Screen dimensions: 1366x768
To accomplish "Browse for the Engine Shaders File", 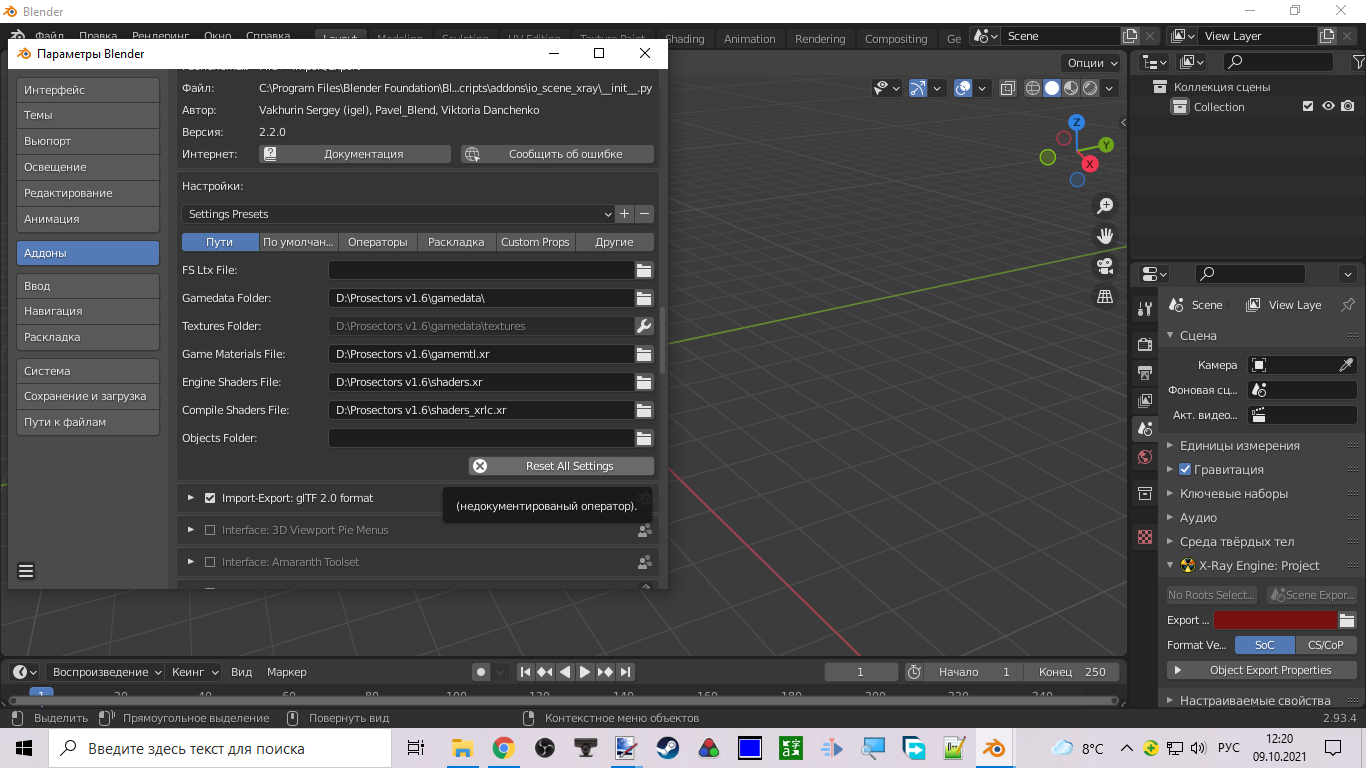I will pyautogui.click(x=644, y=382).
